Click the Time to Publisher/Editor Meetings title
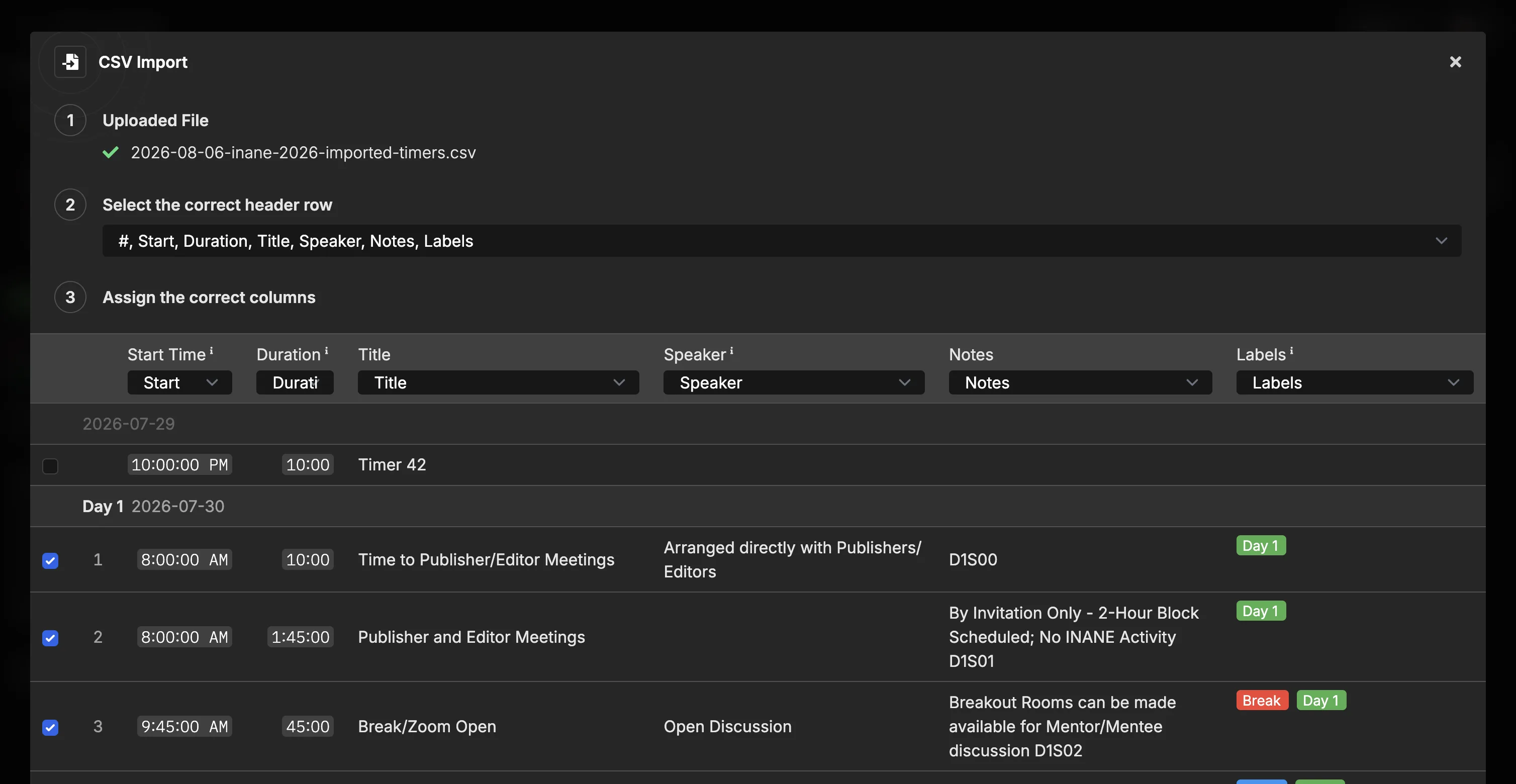The width and height of the screenshot is (1516, 784). pyautogui.click(x=486, y=559)
